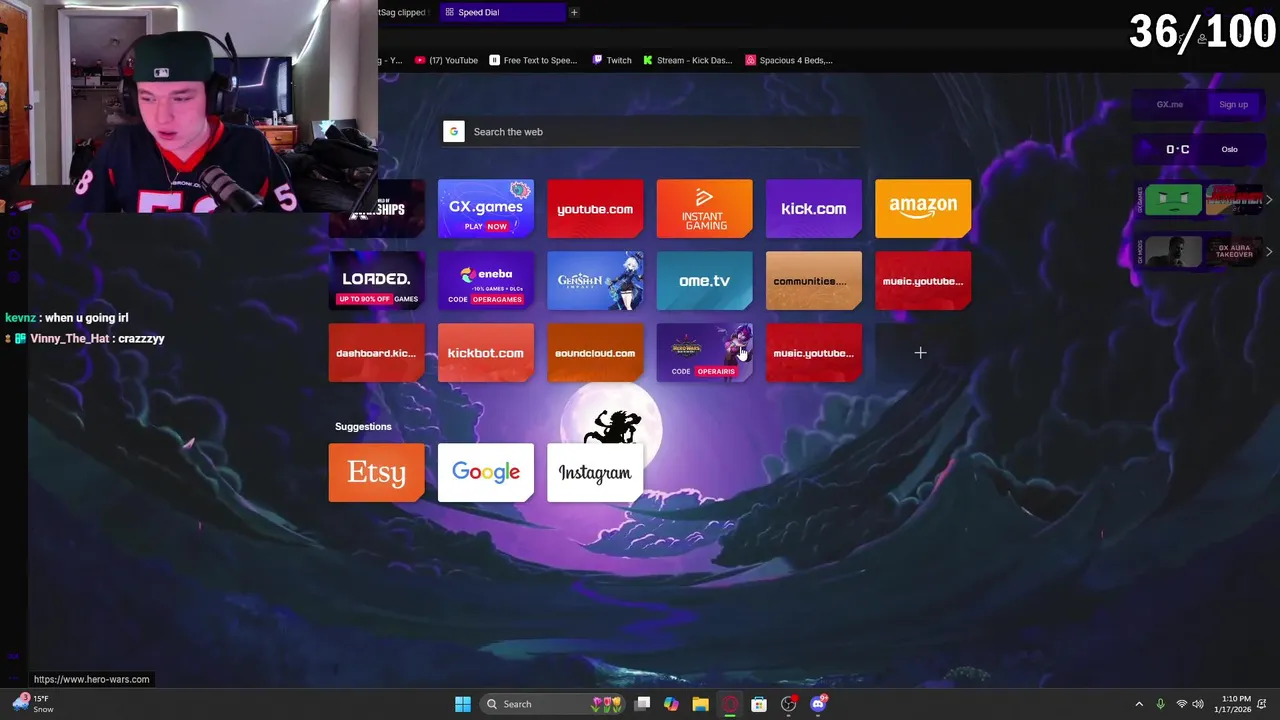Click the Sign up button

(1233, 104)
